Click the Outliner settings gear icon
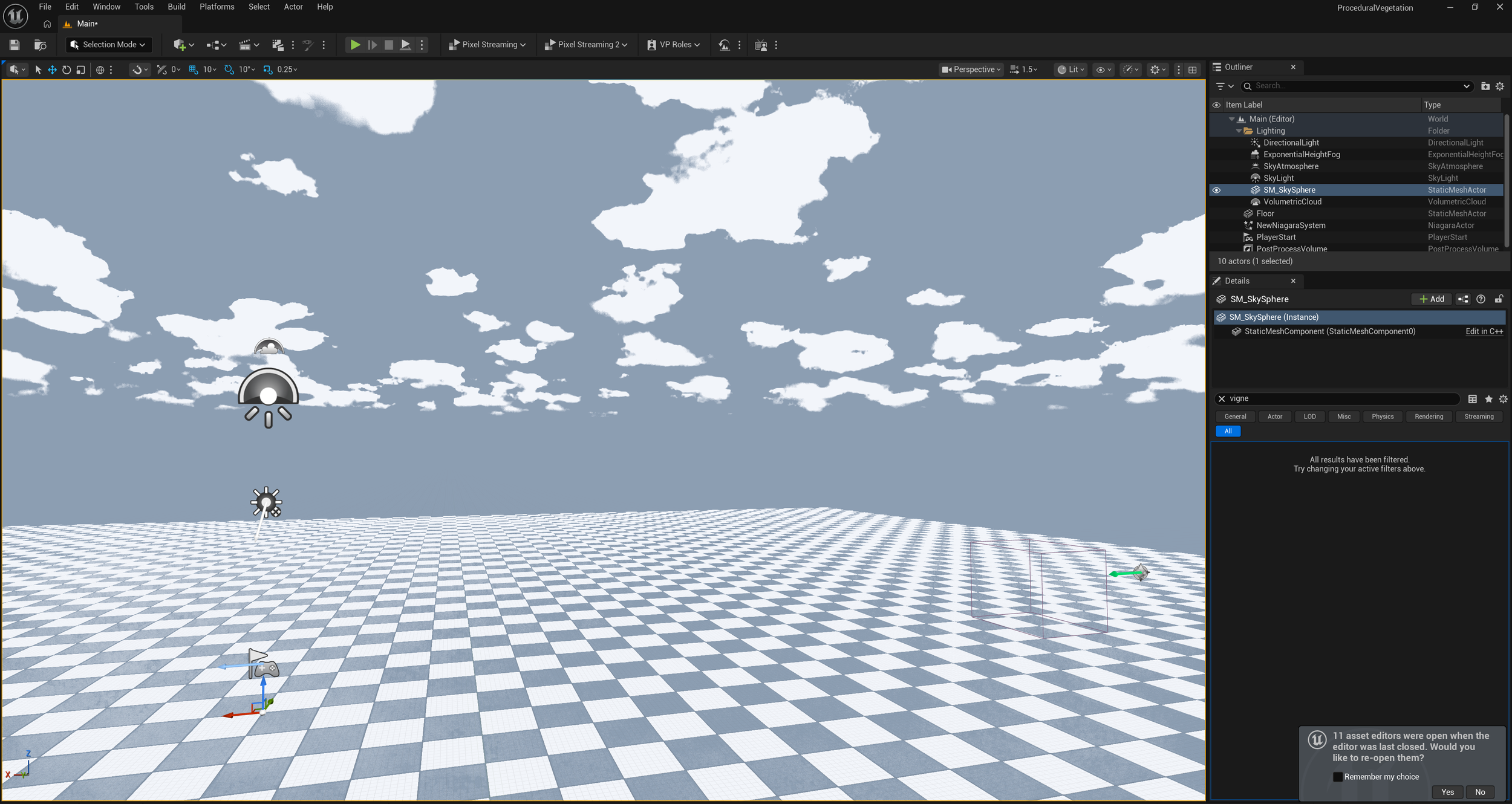 [1500, 86]
